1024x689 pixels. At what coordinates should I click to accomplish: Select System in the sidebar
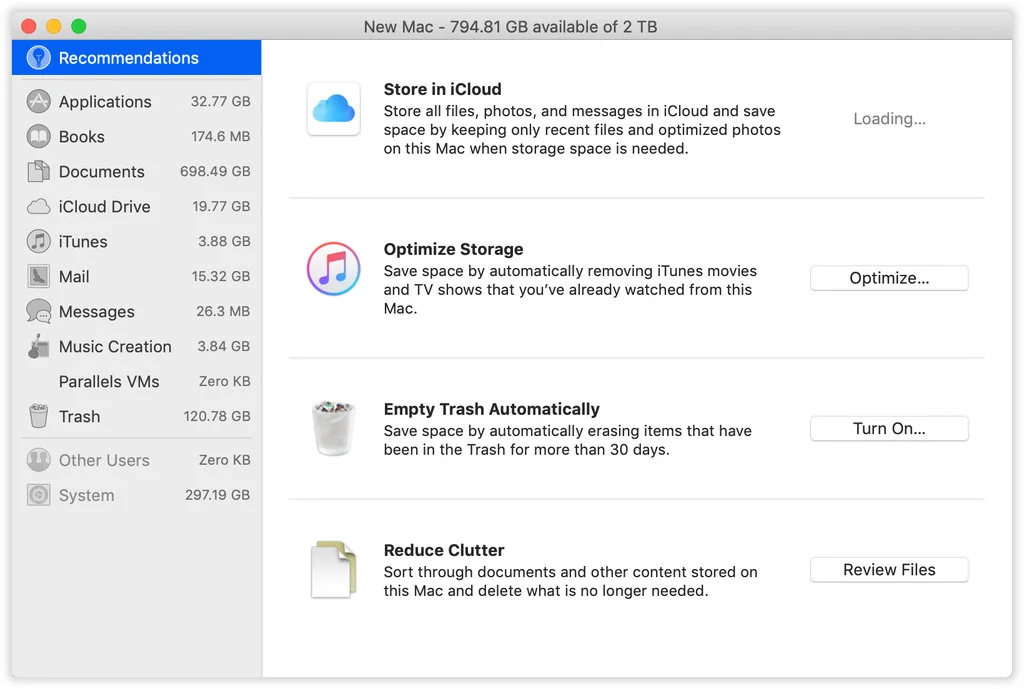pyautogui.click(x=136, y=495)
